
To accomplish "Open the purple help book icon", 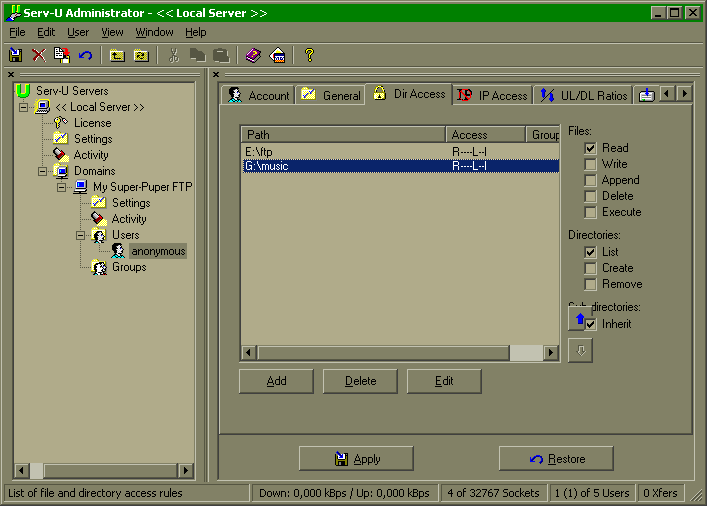I will (253, 55).
